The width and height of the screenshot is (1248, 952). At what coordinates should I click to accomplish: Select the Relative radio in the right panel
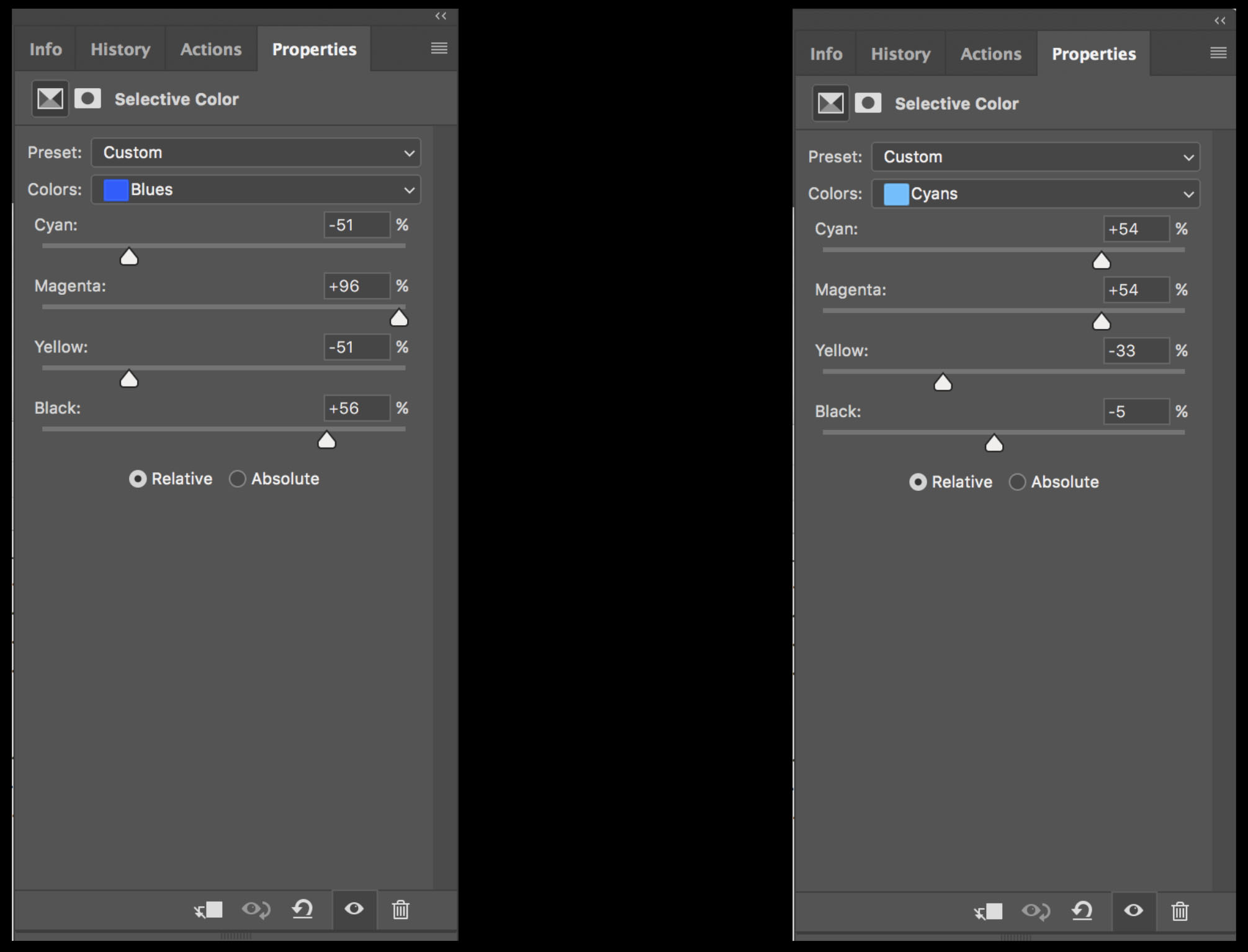918,482
